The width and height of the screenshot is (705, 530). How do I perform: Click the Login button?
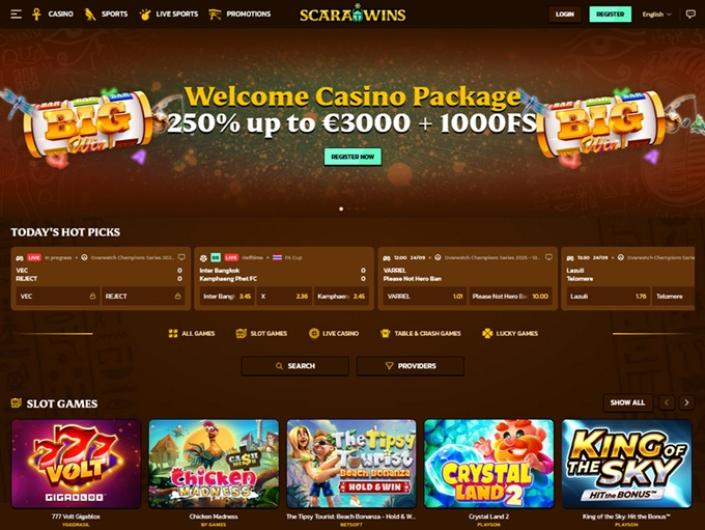[564, 14]
